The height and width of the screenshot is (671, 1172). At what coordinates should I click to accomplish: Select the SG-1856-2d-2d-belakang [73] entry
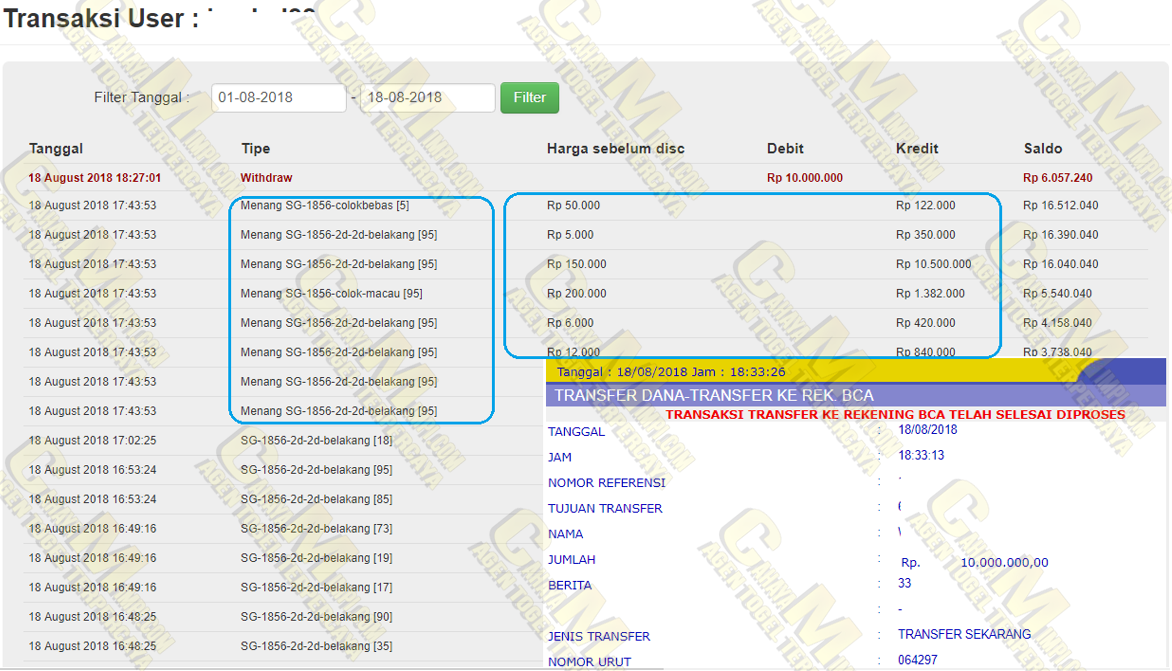coord(316,529)
